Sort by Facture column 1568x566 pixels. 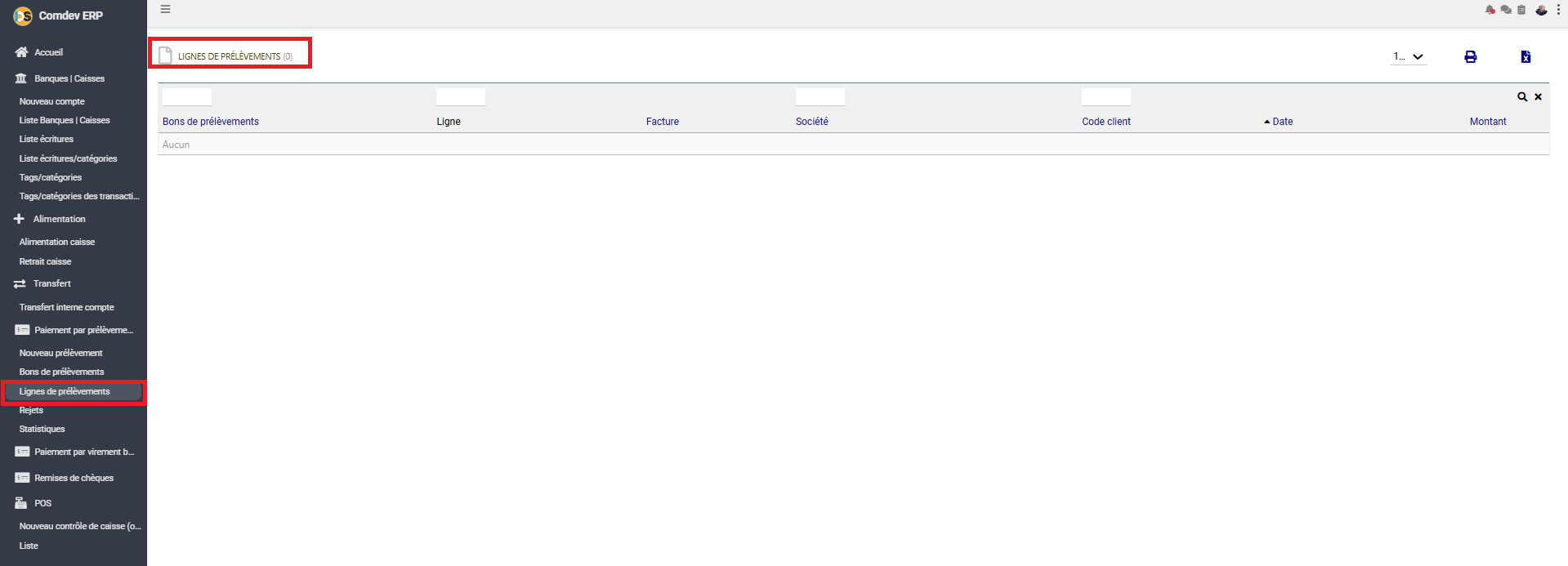(x=662, y=122)
